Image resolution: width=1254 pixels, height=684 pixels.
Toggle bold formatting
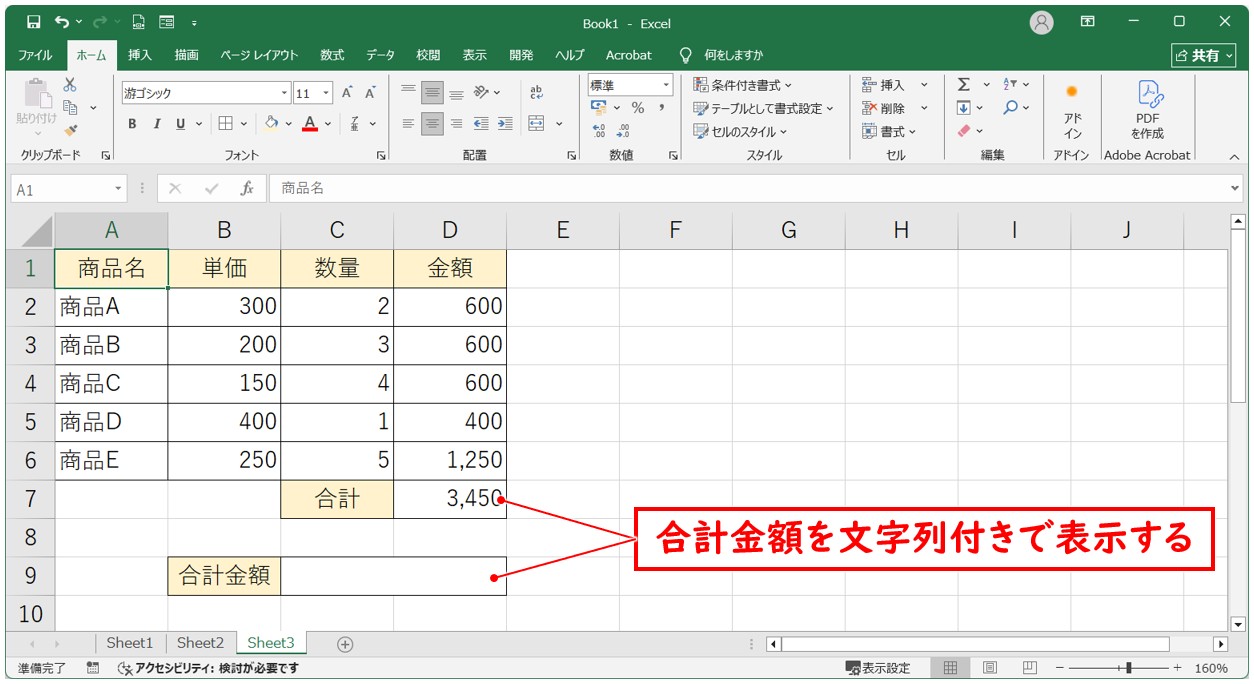coord(131,124)
